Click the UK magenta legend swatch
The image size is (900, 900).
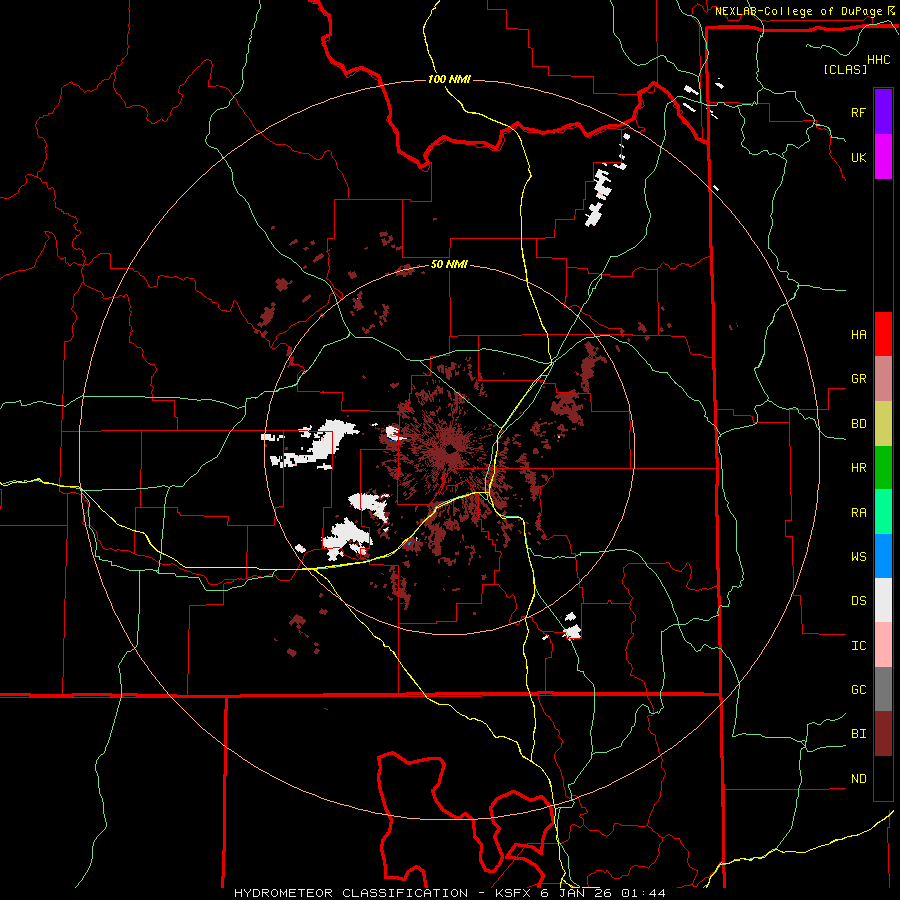click(x=883, y=157)
